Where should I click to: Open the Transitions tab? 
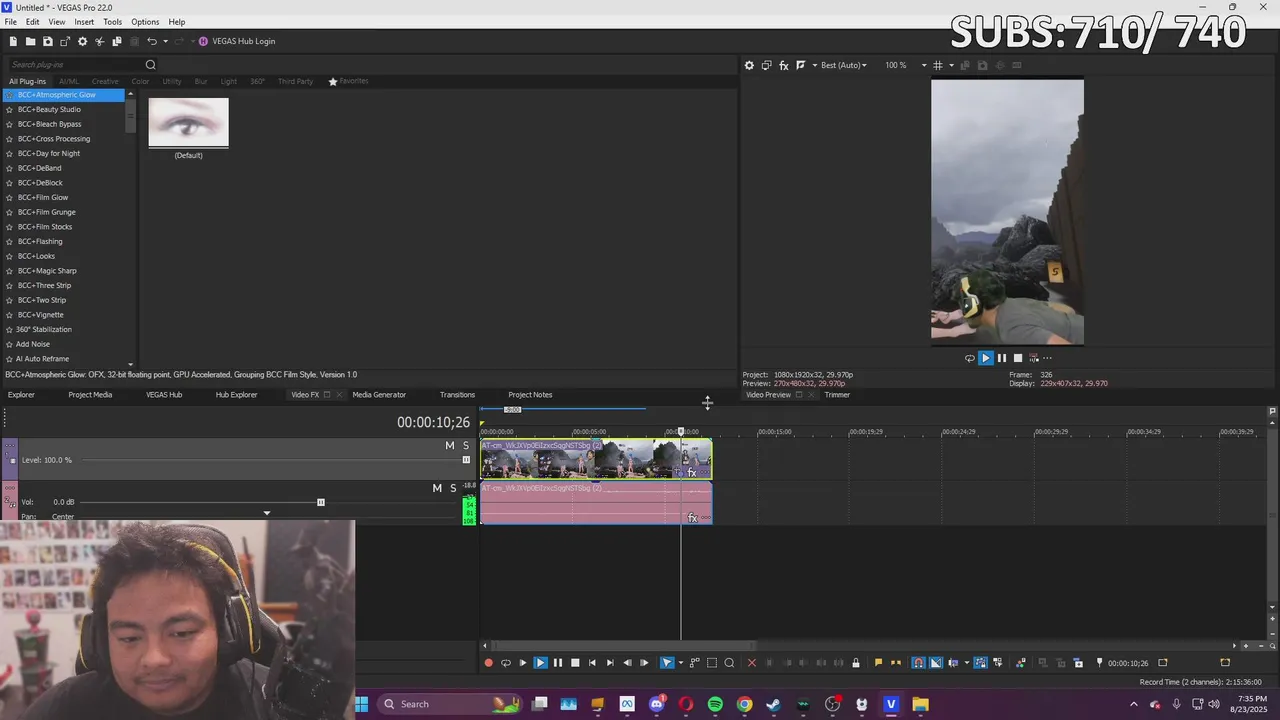(457, 395)
